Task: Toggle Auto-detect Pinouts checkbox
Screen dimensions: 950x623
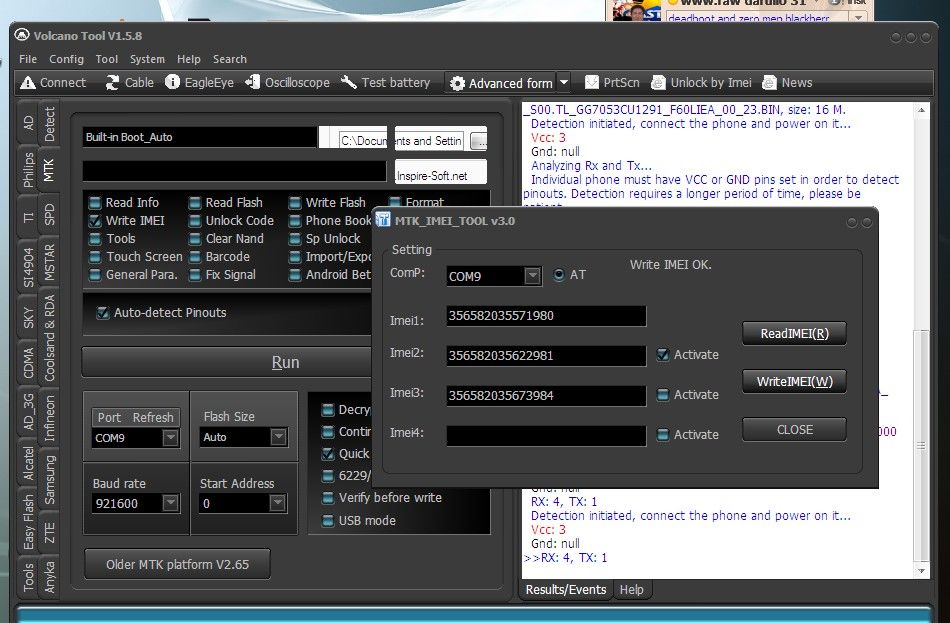Action: (x=102, y=313)
